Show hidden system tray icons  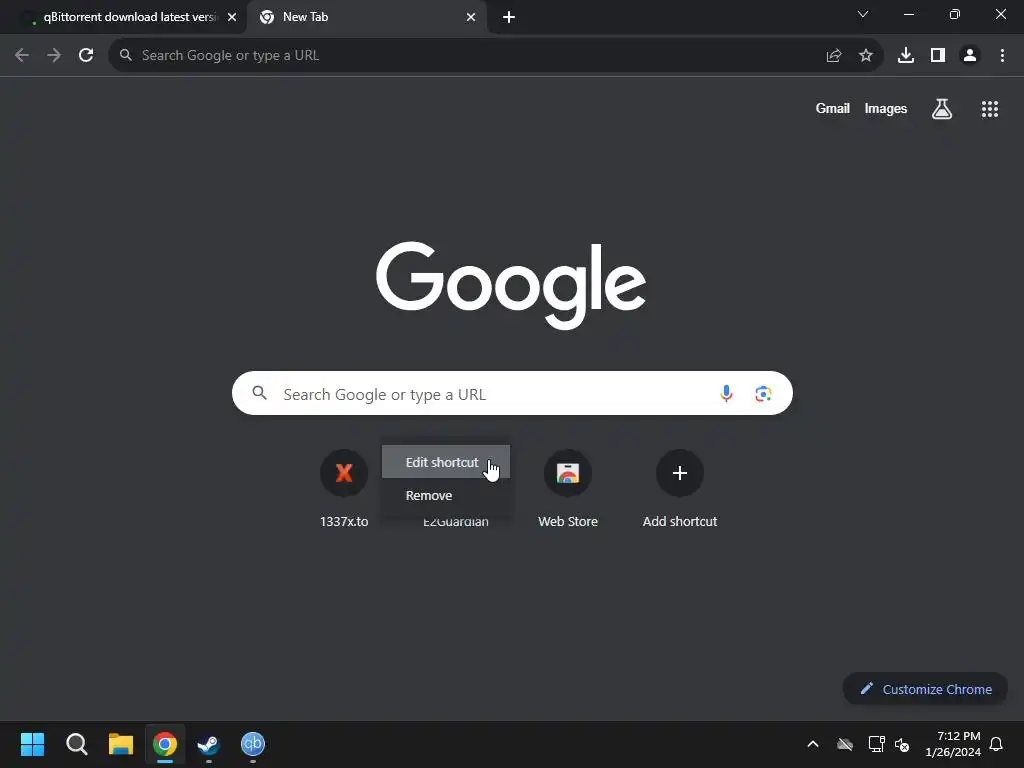(812, 744)
